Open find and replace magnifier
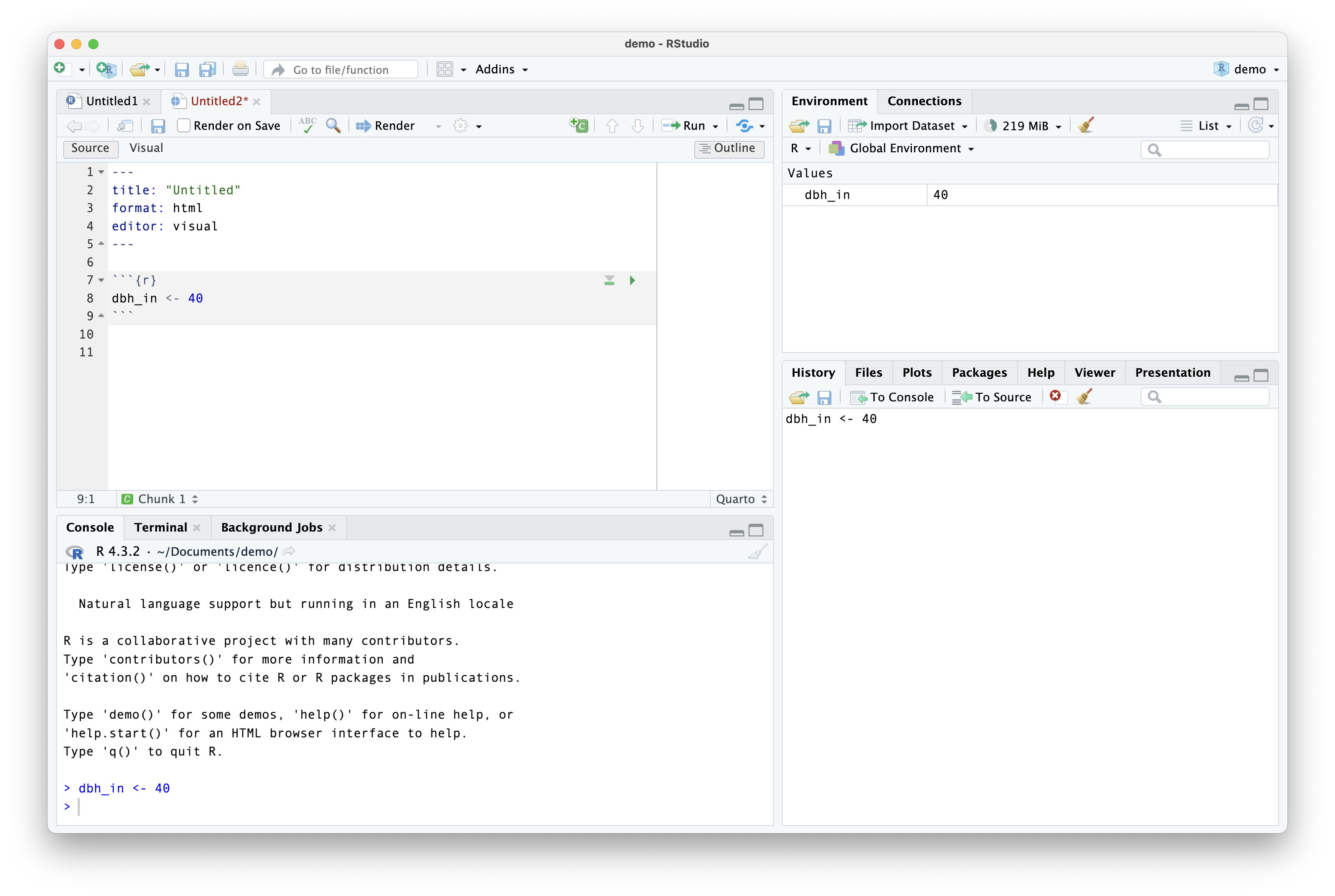 333,125
